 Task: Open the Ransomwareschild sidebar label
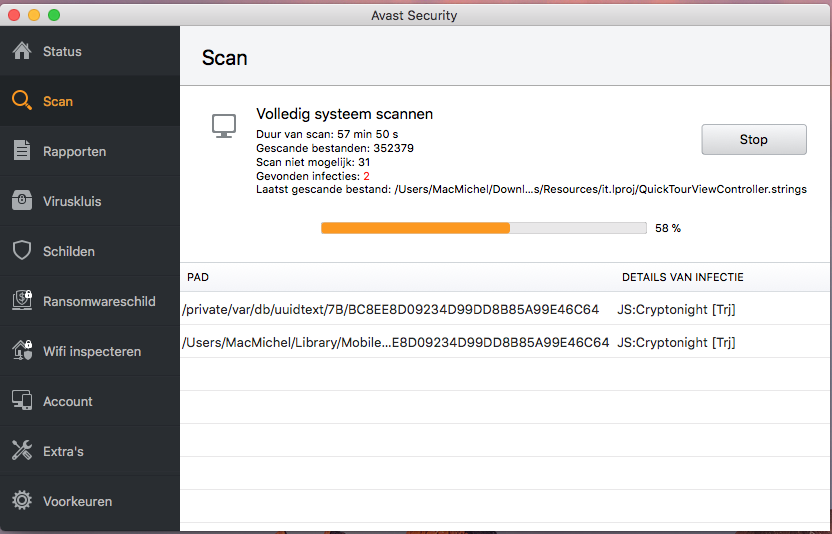[x=99, y=302]
